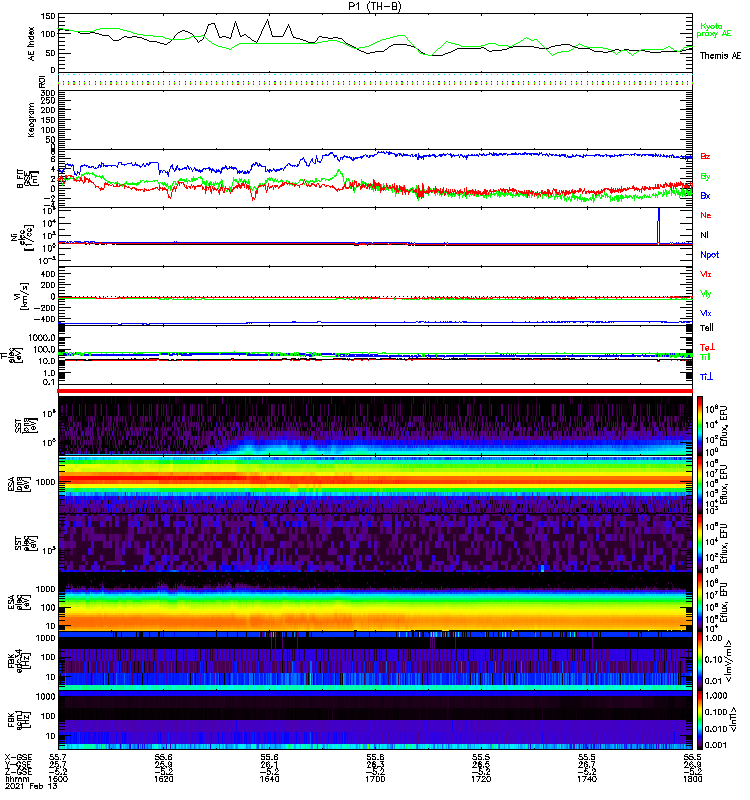This screenshot has height=800, width=750.
Task: Select the green "Viy" velocity legend entry
Action: click(706, 294)
